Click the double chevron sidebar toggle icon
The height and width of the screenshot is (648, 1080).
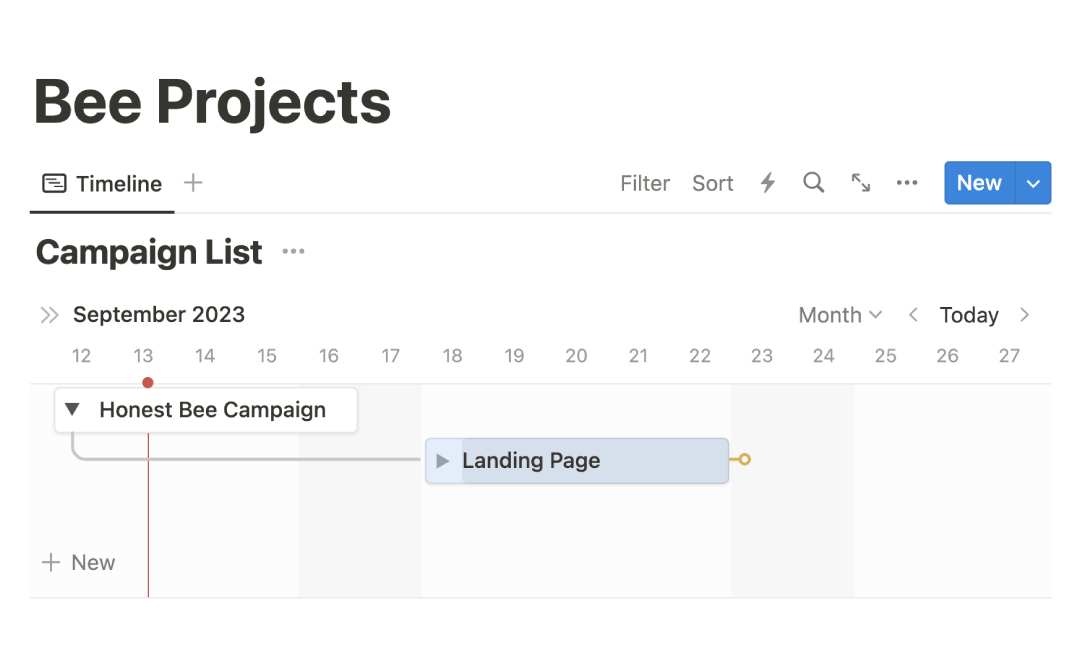click(x=49, y=315)
